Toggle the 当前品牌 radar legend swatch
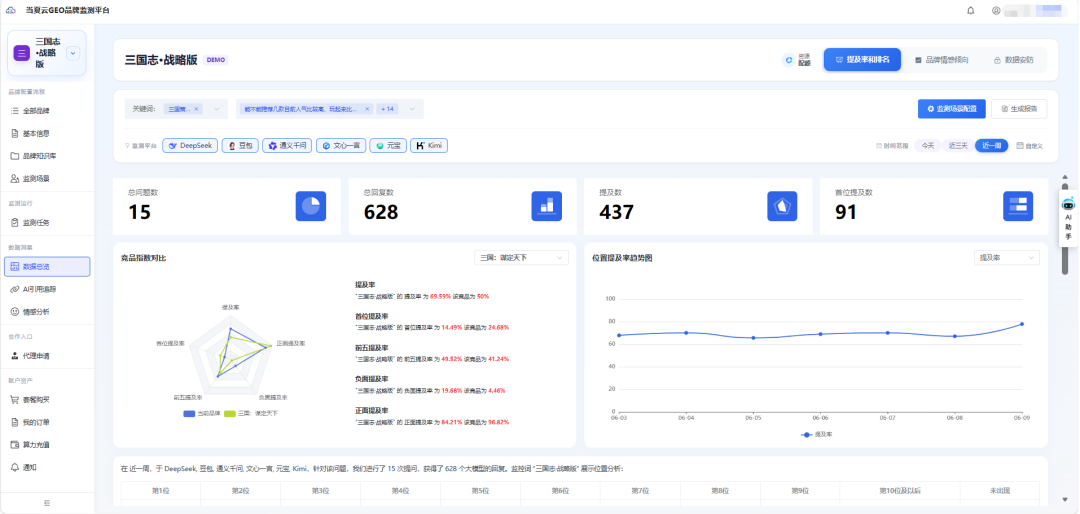 189,413
